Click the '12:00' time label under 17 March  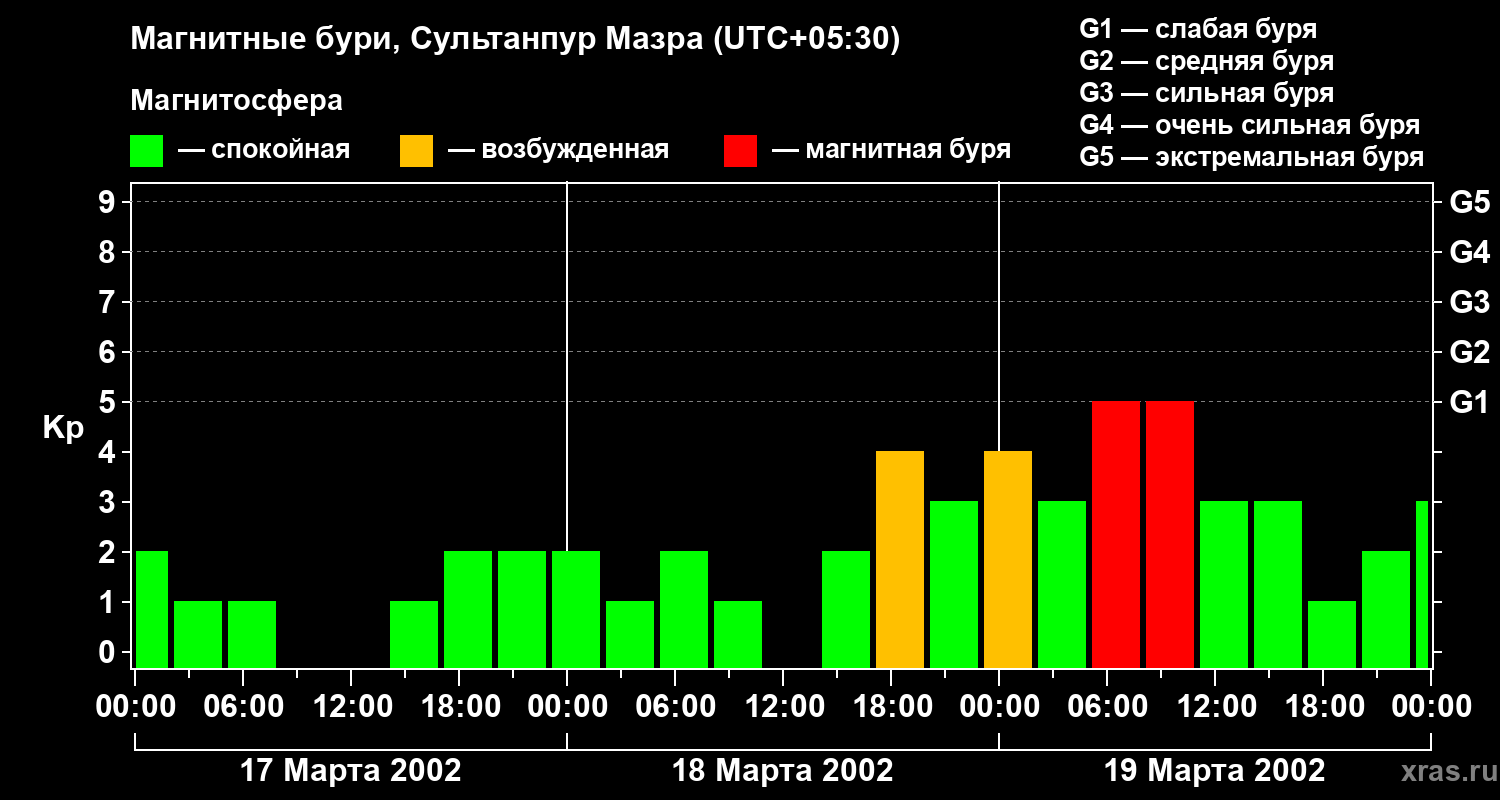[x=352, y=706]
